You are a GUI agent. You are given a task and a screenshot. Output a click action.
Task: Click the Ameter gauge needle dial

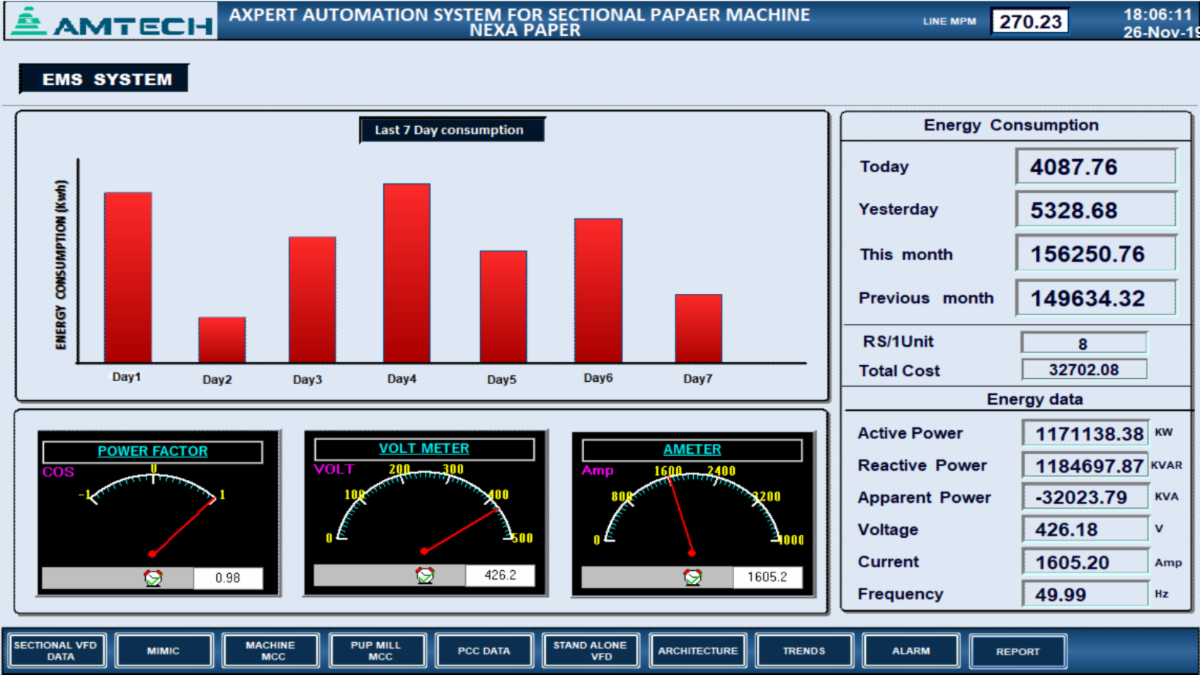pos(692,510)
